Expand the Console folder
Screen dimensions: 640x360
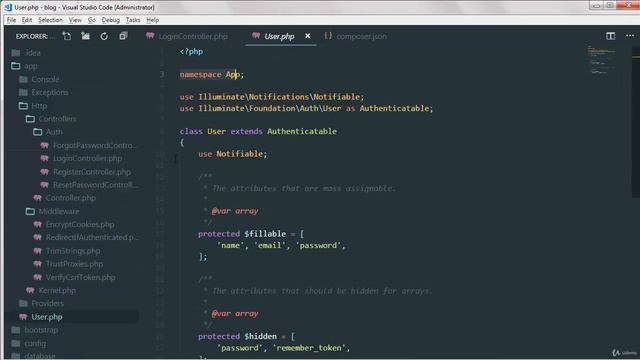[x=39, y=79]
